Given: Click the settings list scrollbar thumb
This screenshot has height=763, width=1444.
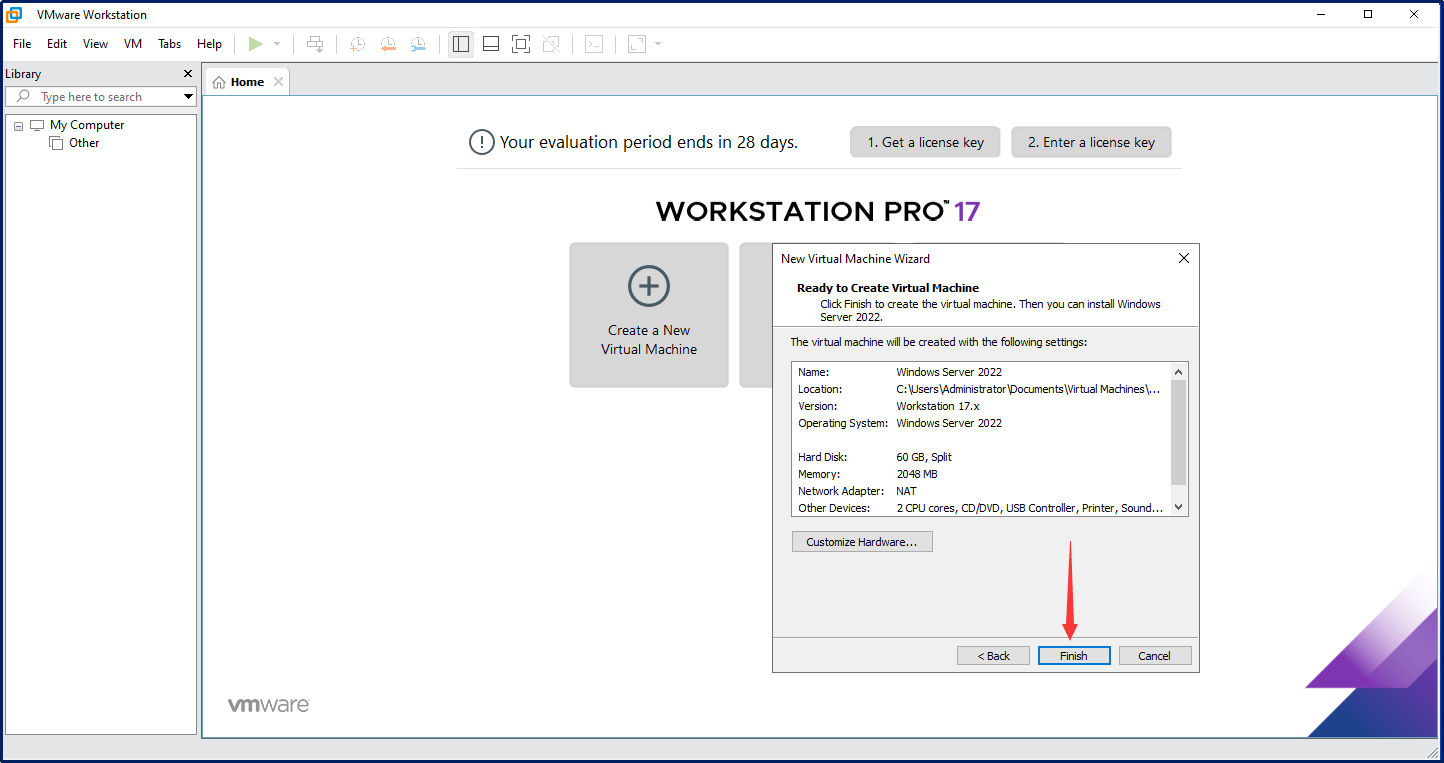Looking at the screenshot, I should pos(1179,432).
